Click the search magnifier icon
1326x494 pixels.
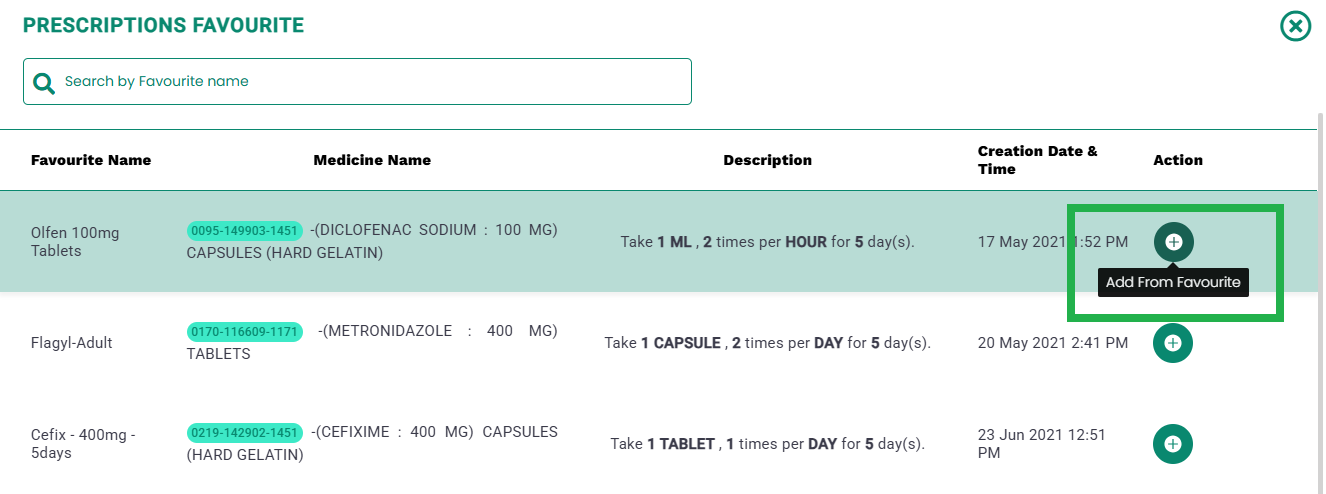43,83
